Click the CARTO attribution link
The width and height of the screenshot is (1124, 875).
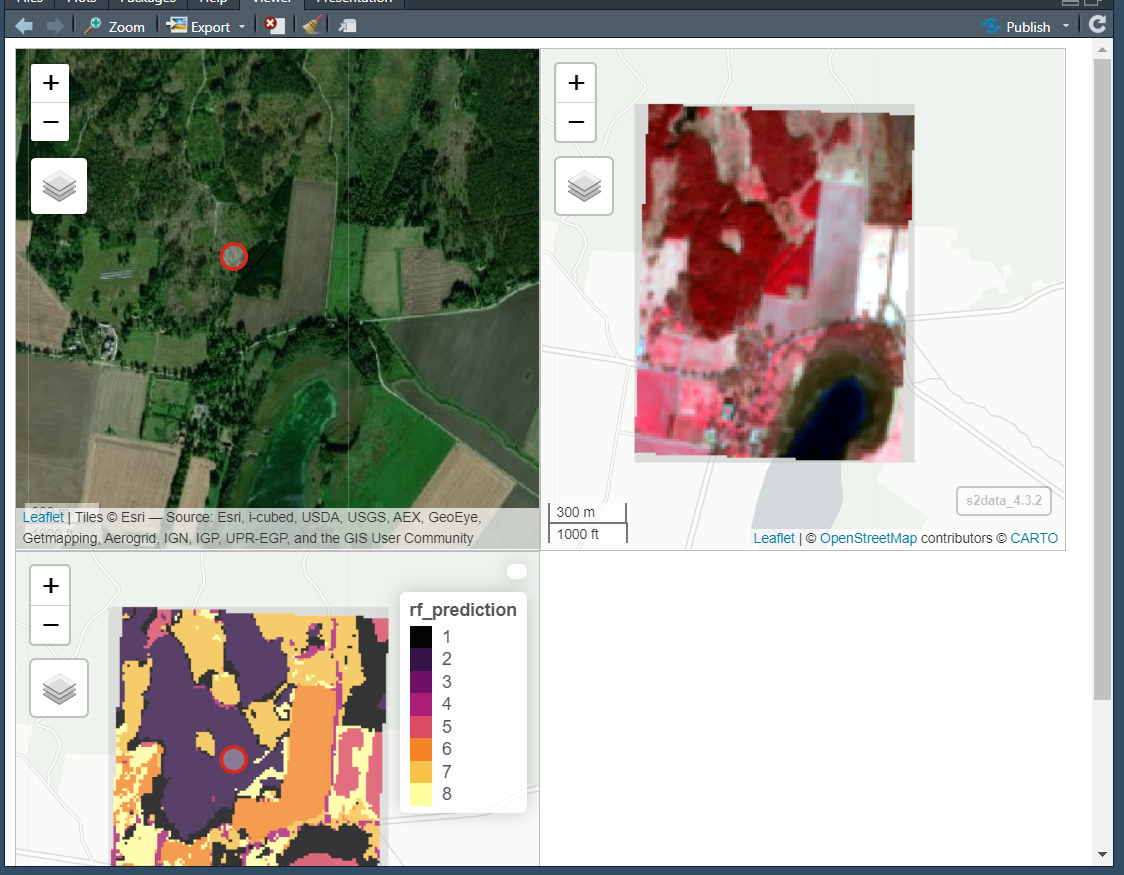tap(1033, 538)
